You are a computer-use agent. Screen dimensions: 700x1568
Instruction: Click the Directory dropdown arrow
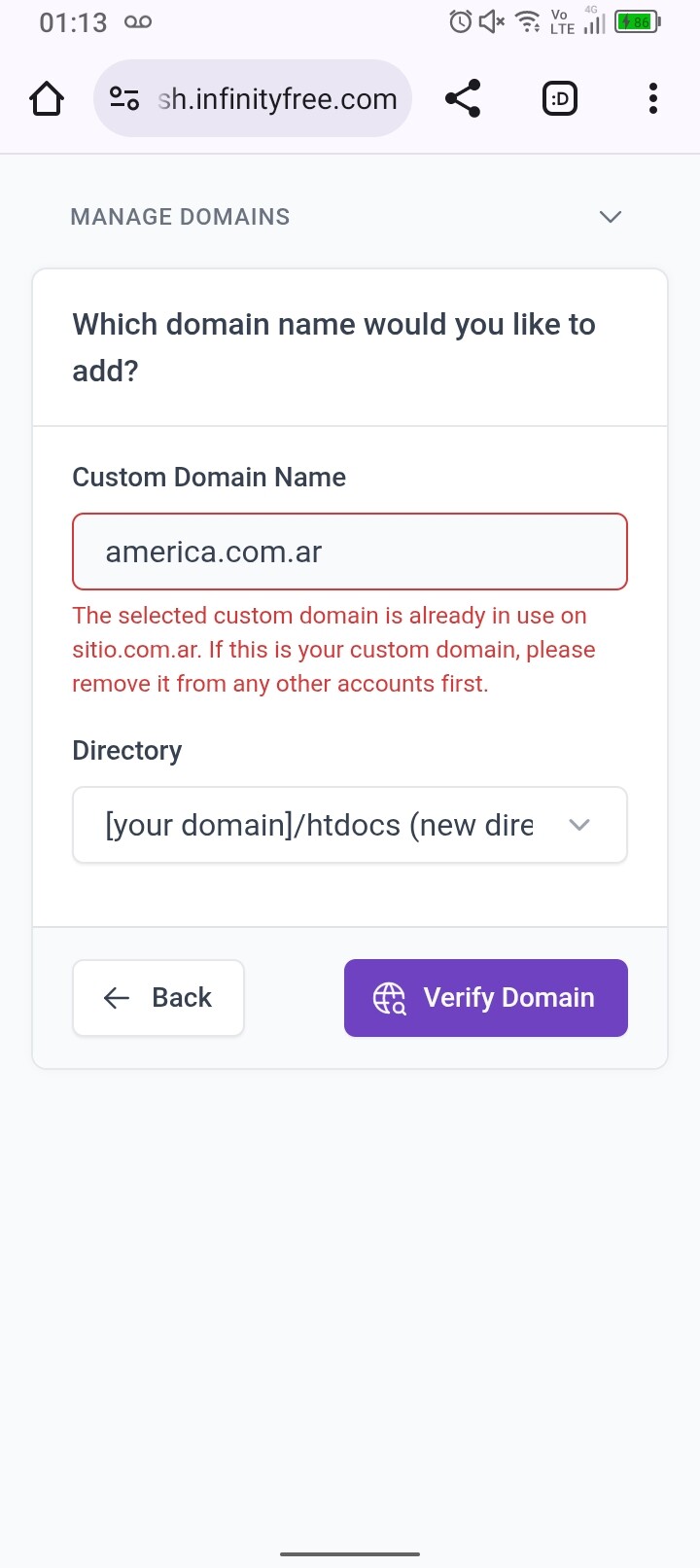[x=579, y=825]
